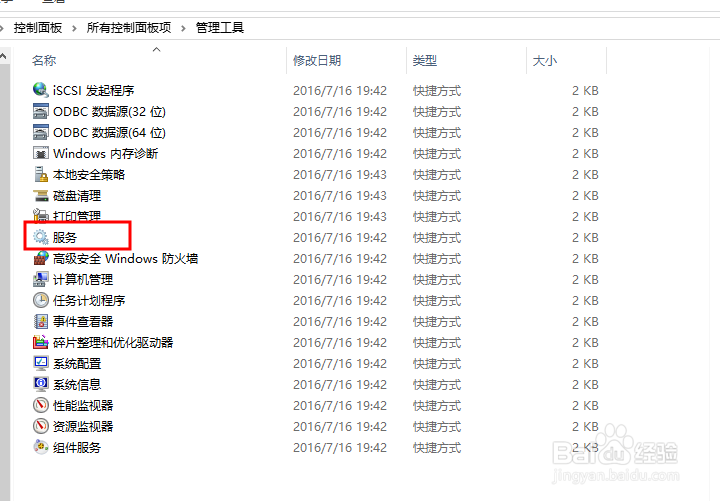
Task: Sort by the 类型 column header
Action: [425, 60]
